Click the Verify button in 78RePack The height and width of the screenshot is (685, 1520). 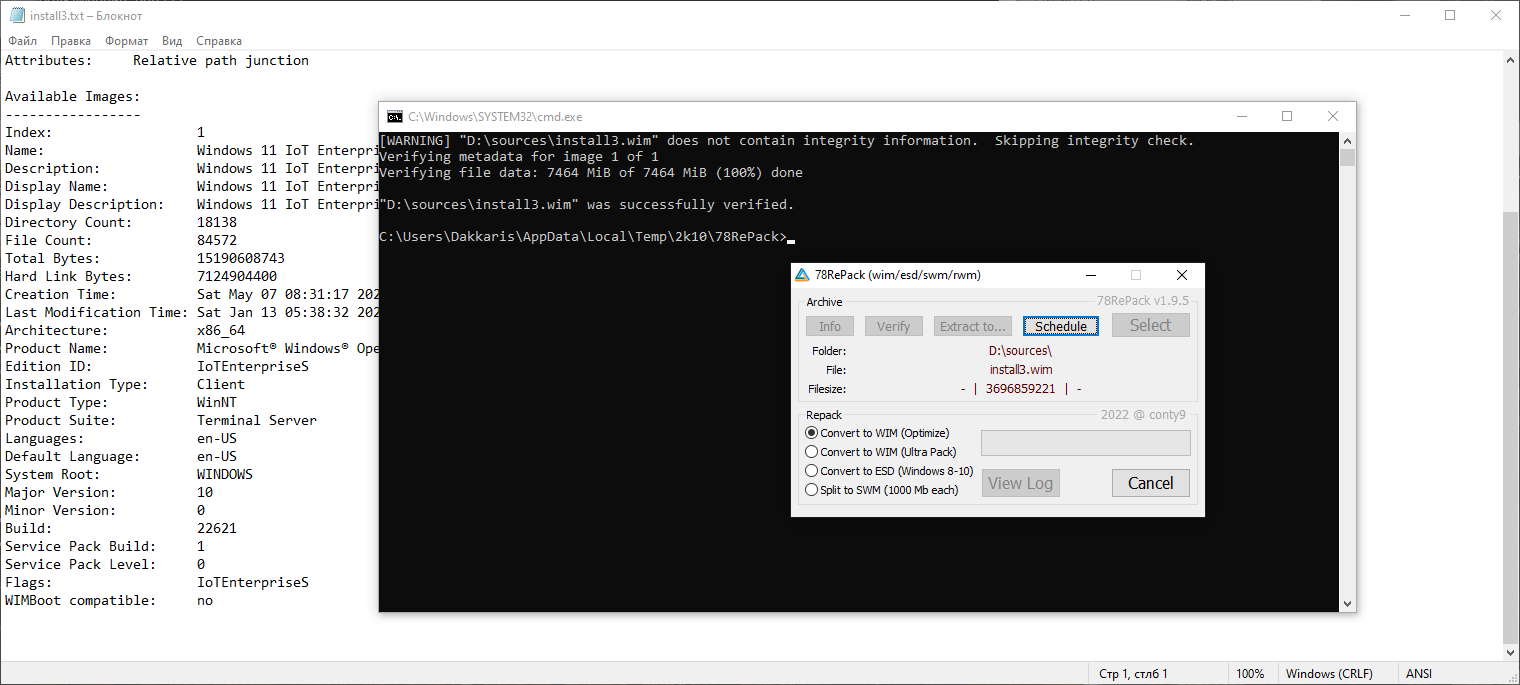(893, 326)
